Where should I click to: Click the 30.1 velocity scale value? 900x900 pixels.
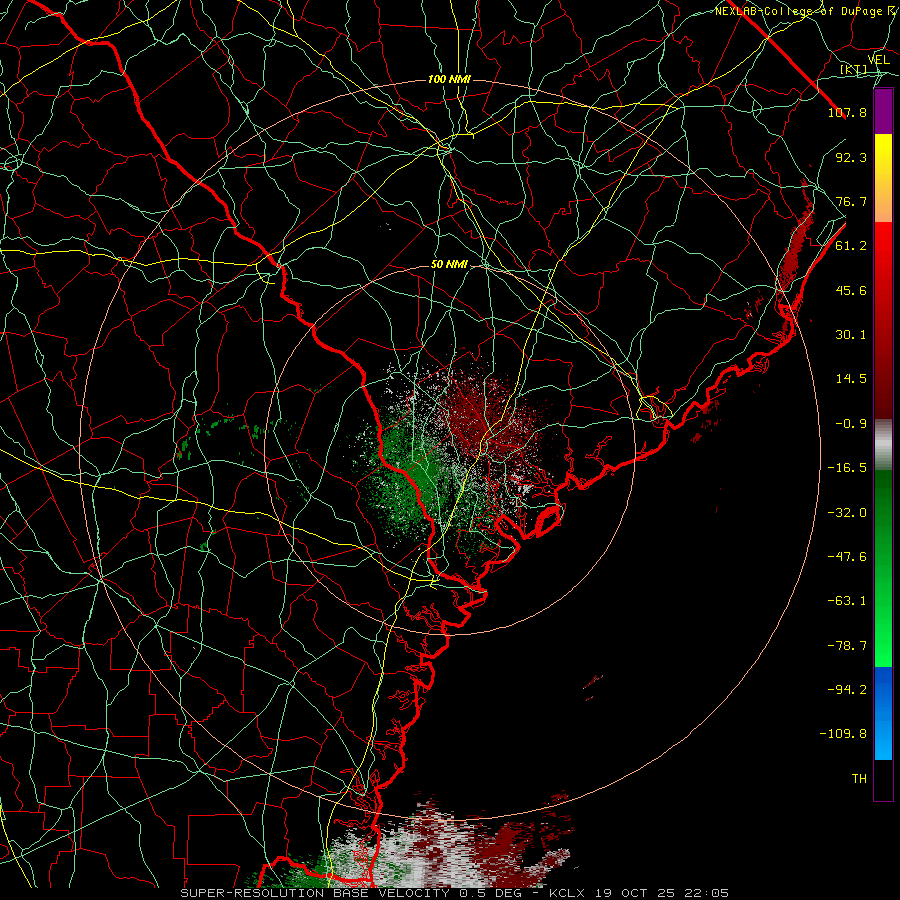click(851, 335)
